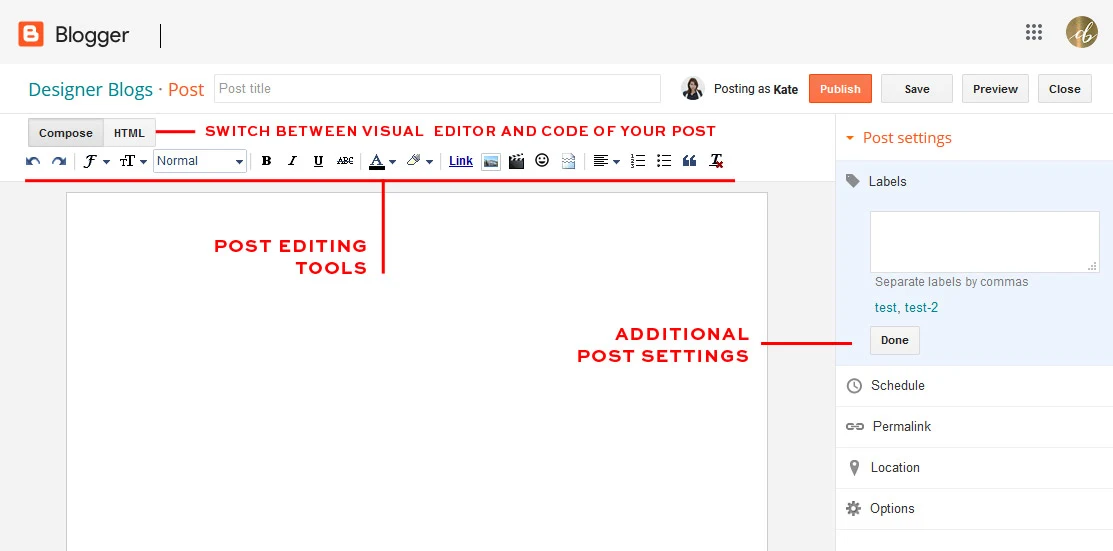Image resolution: width=1113 pixels, height=551 pixels.
Task: Preview the post
Action: tap(995, 89)
